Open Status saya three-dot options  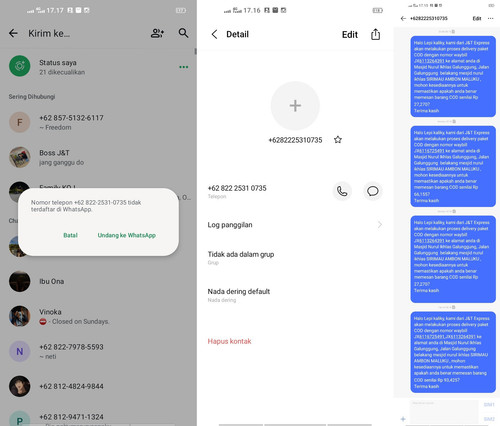coord(184,67)
